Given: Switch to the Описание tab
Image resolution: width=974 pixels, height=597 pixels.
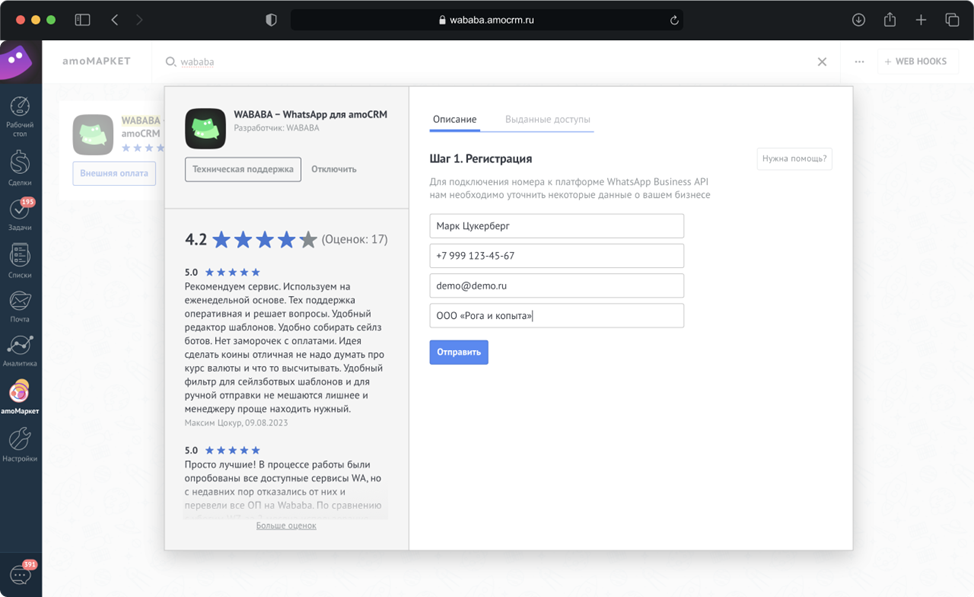Looking at the screenshot, I should pyautogui.click(x=455, y=119).
